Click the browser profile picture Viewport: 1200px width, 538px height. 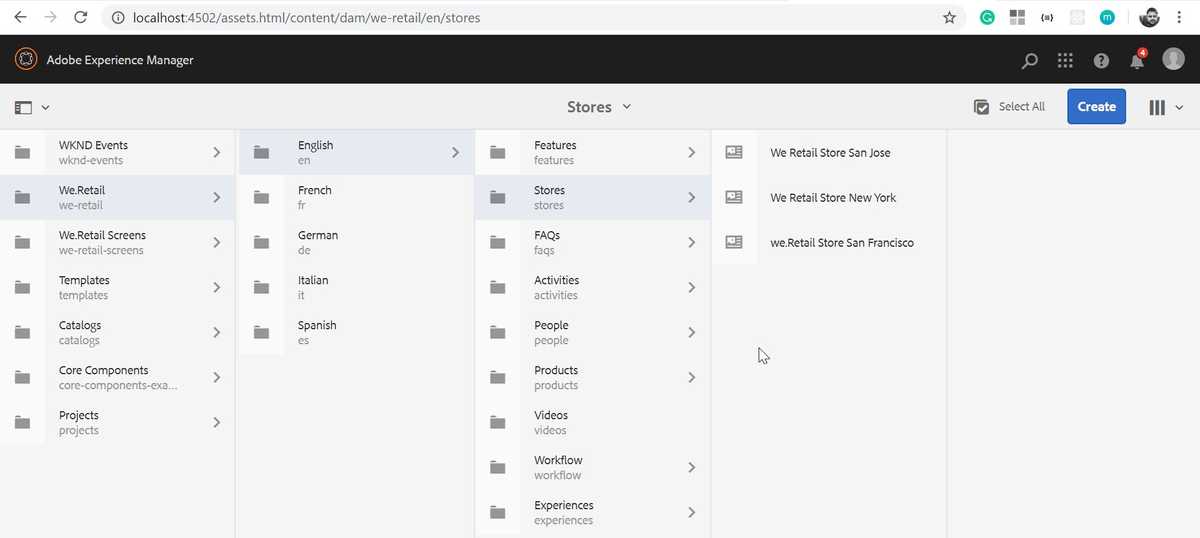pos(1150,17)
